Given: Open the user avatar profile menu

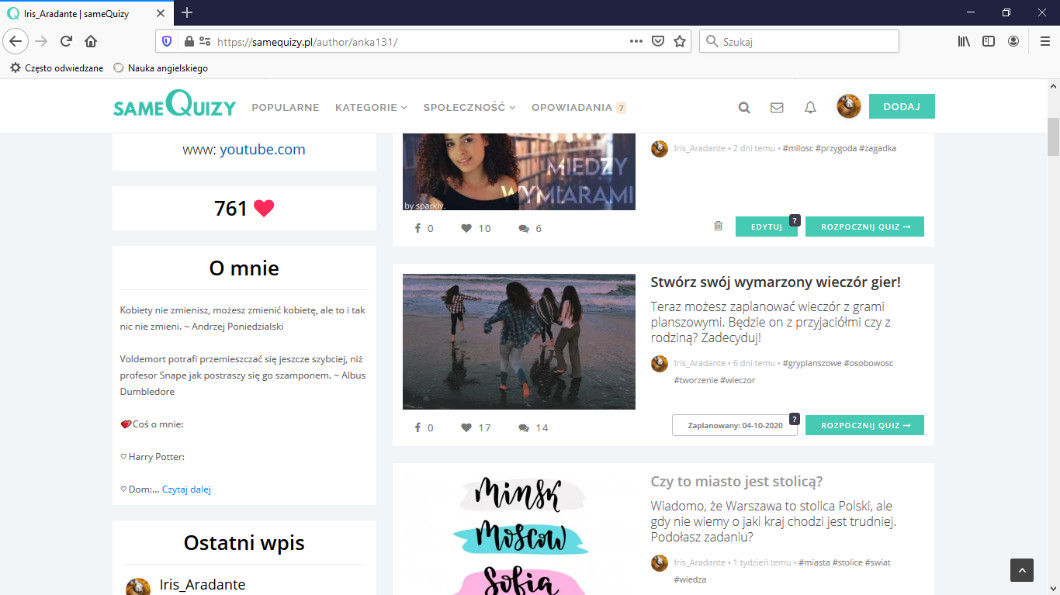Looking at the screenshot, I should [x=849, y=107].
